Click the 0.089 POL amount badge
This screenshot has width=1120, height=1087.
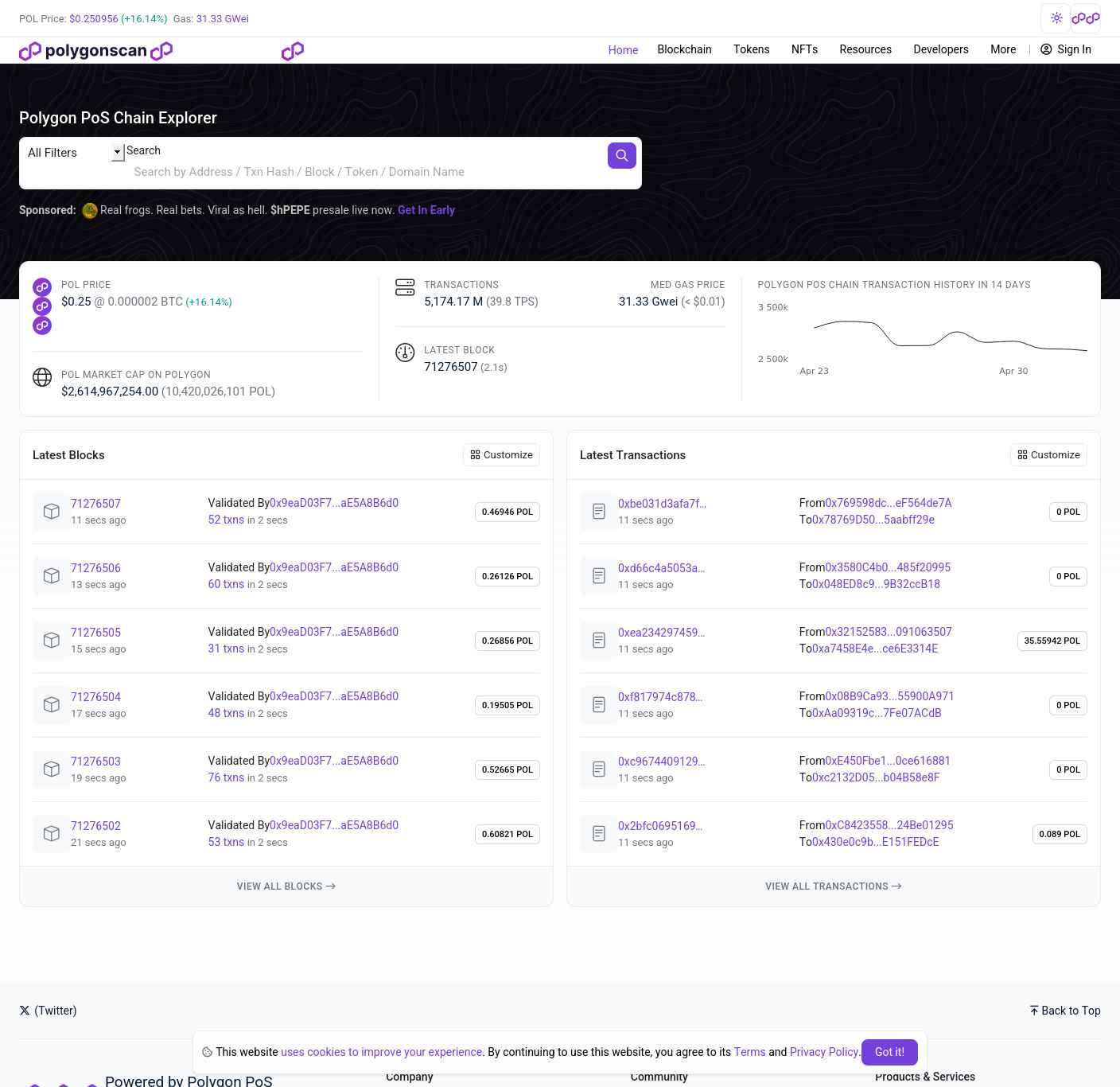(1060, 834)
